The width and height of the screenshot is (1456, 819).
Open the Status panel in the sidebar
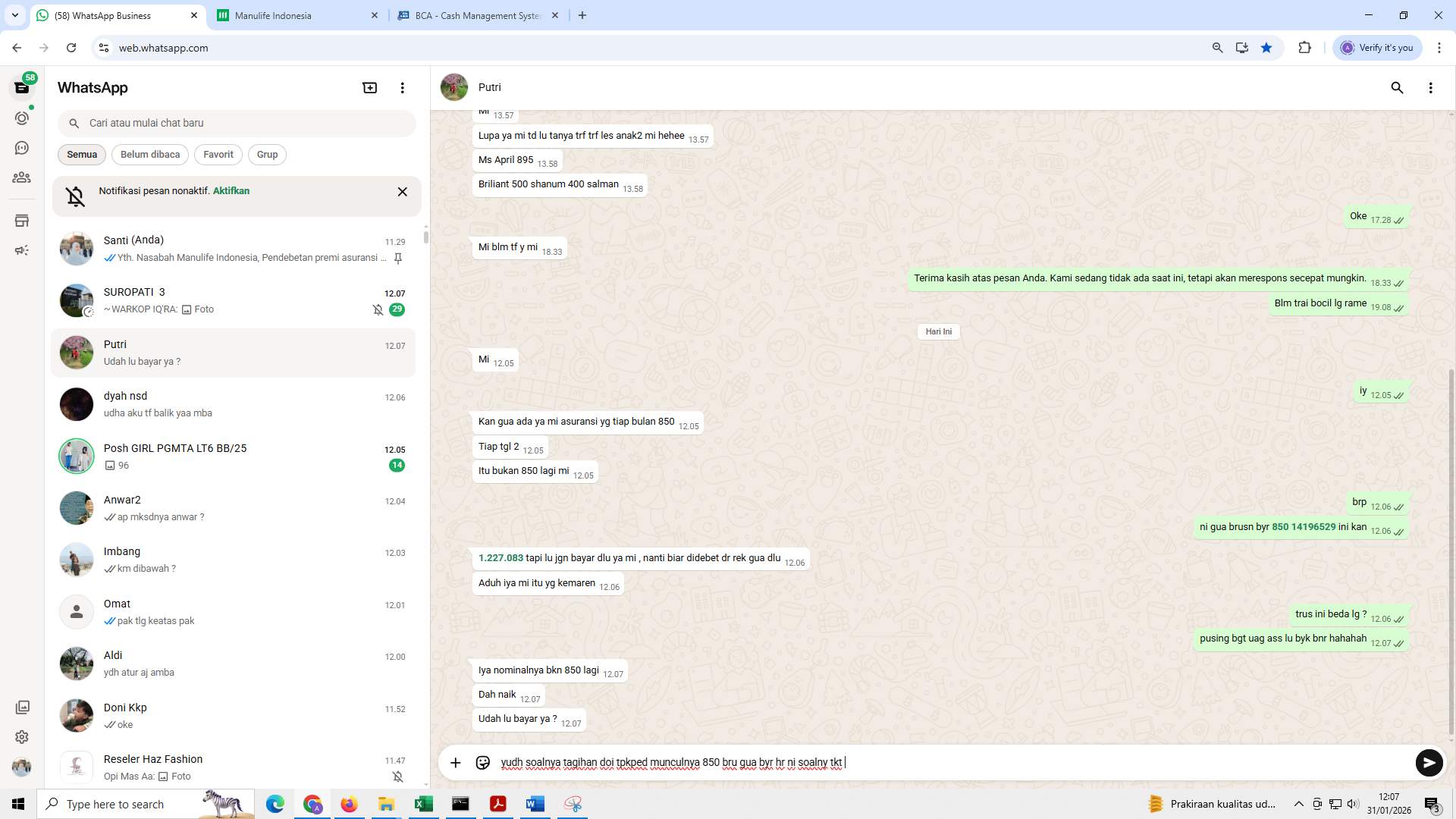[22, 118]
